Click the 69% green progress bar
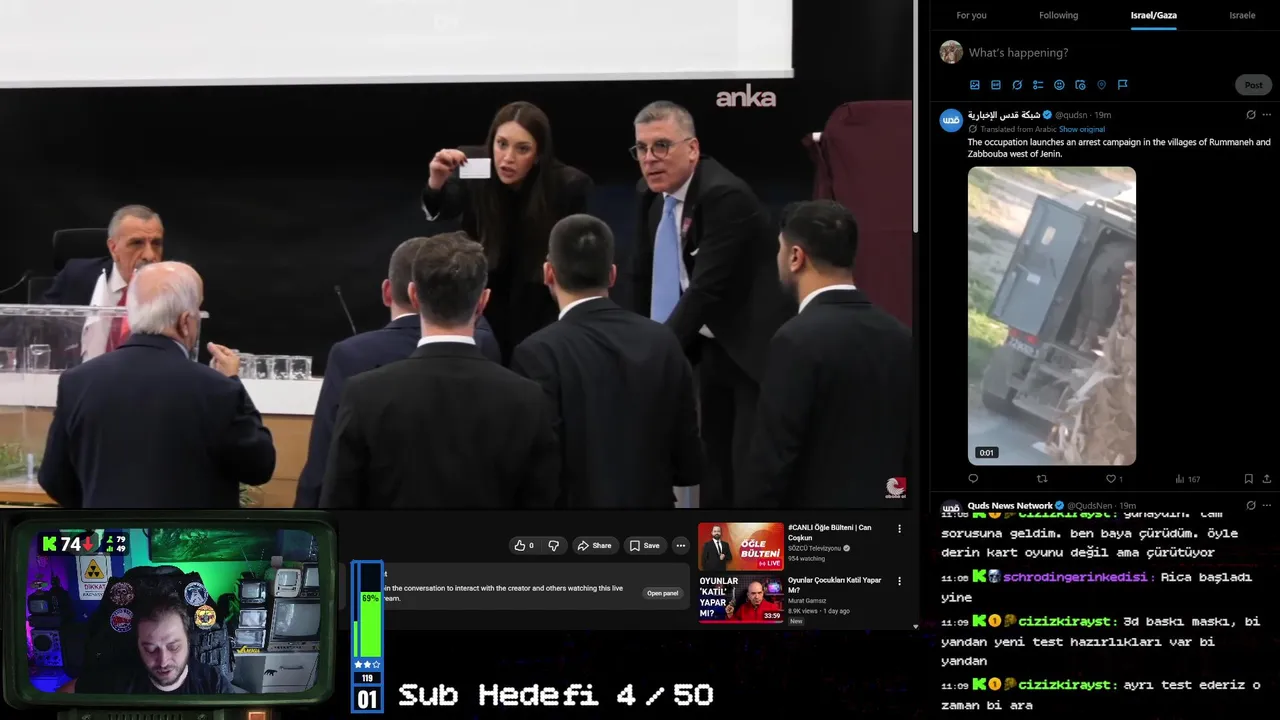The width and height of the screenshot is (1280, 720). pyautogui.click(x=369, y=625)
